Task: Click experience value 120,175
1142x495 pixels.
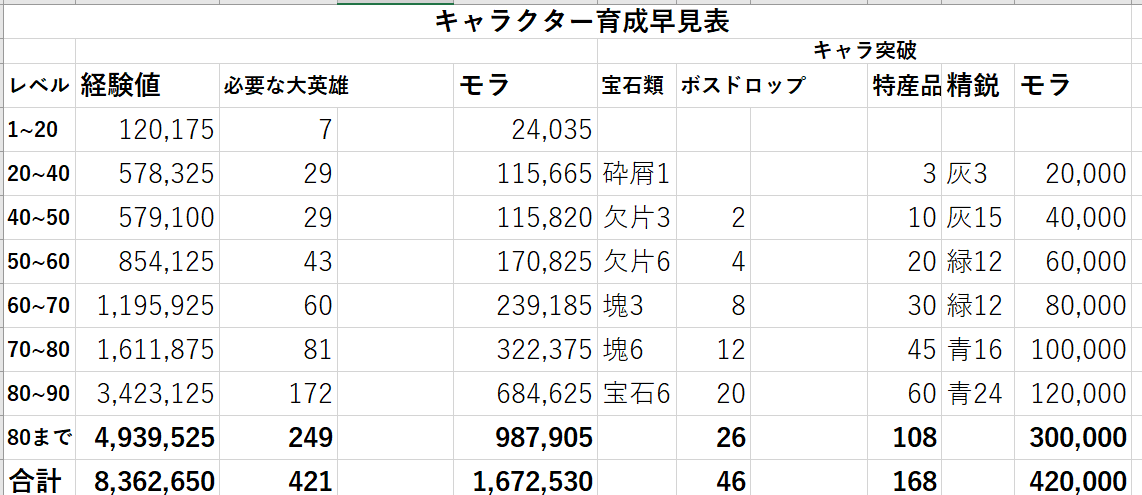Action: point(147,130)
